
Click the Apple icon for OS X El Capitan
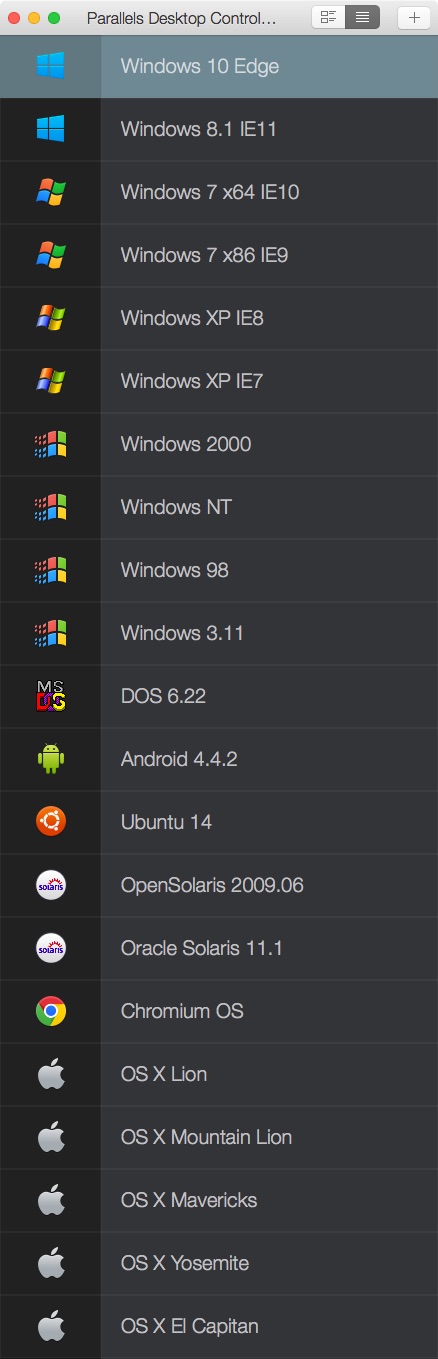pos(50,1326)
